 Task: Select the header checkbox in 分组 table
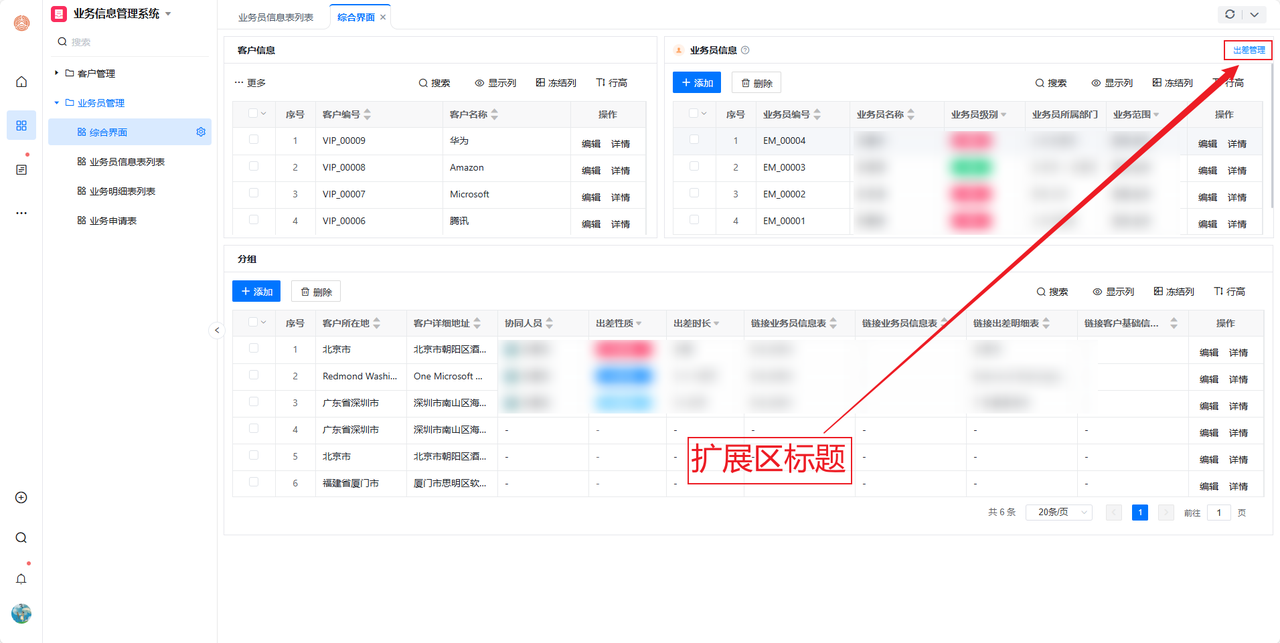pos(254,322)
